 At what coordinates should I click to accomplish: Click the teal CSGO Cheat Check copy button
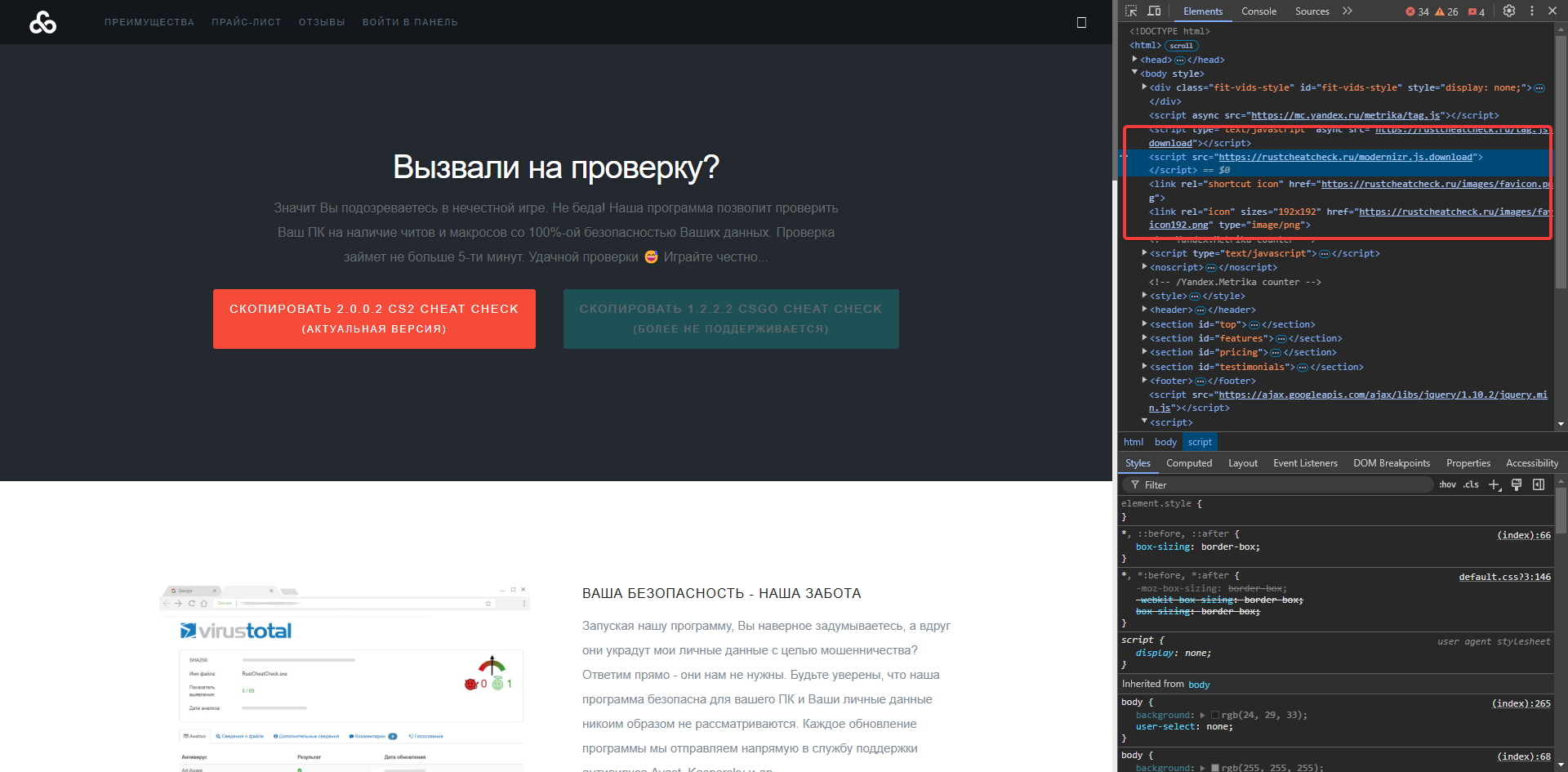(731, 319)
